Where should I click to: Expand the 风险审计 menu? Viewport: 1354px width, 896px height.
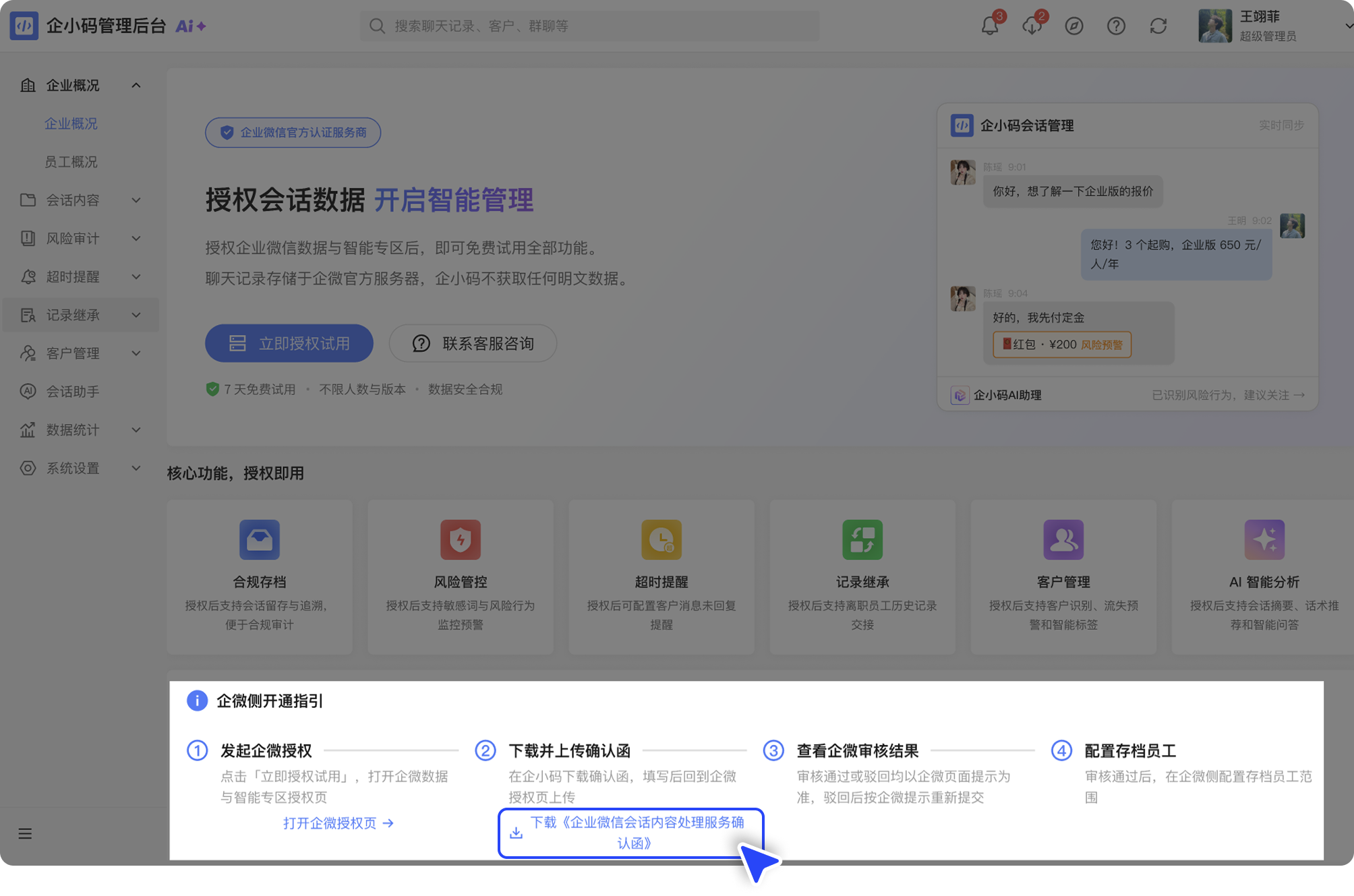136,239
